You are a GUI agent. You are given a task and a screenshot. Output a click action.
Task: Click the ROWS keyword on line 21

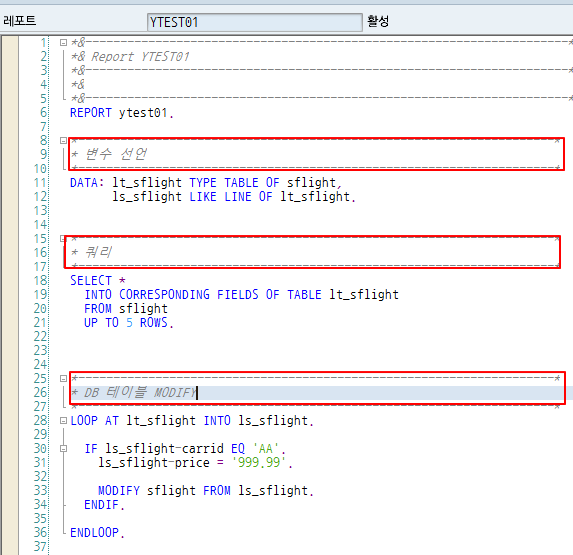(153, 323)
